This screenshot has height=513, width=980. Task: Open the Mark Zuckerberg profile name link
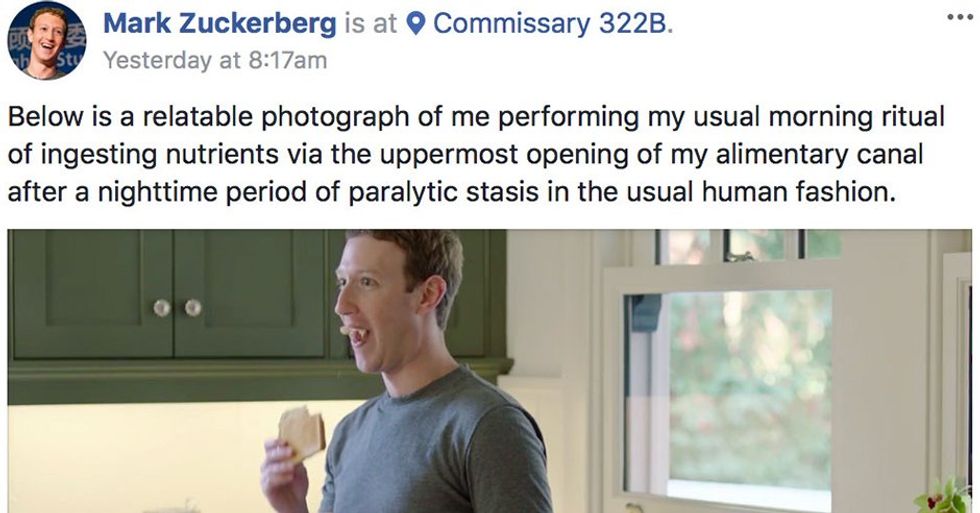click(x=221, y=24)
